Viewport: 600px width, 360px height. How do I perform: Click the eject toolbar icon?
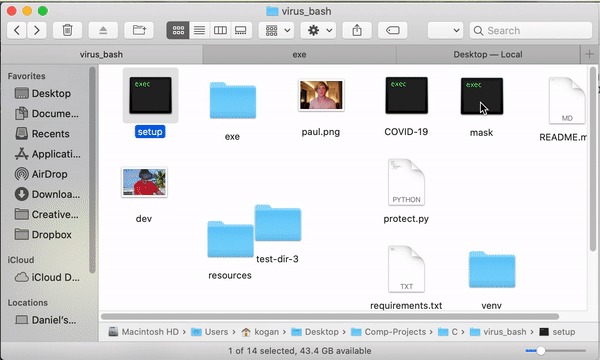click(103, 30)
